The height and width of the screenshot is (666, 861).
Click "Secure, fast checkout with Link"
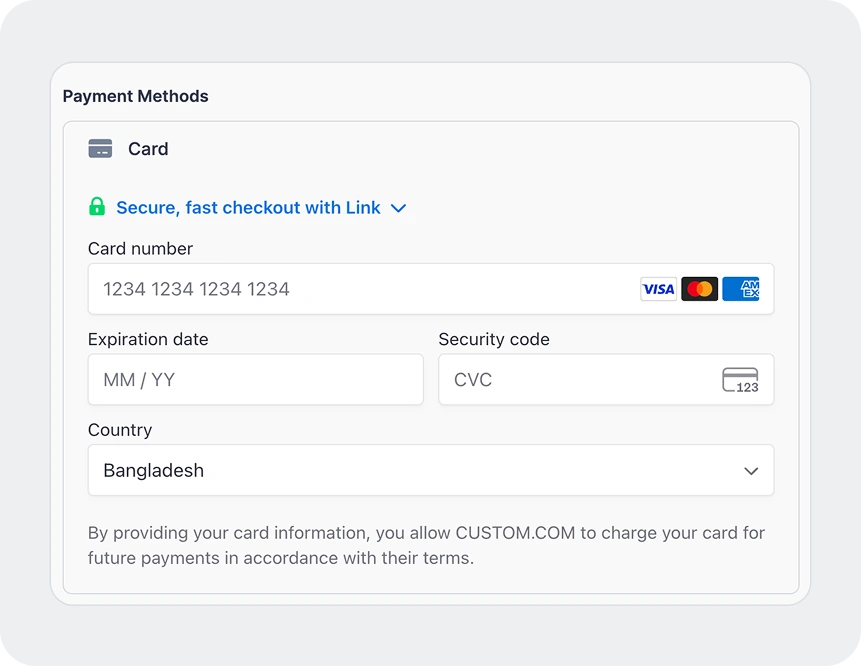[248, 208]
